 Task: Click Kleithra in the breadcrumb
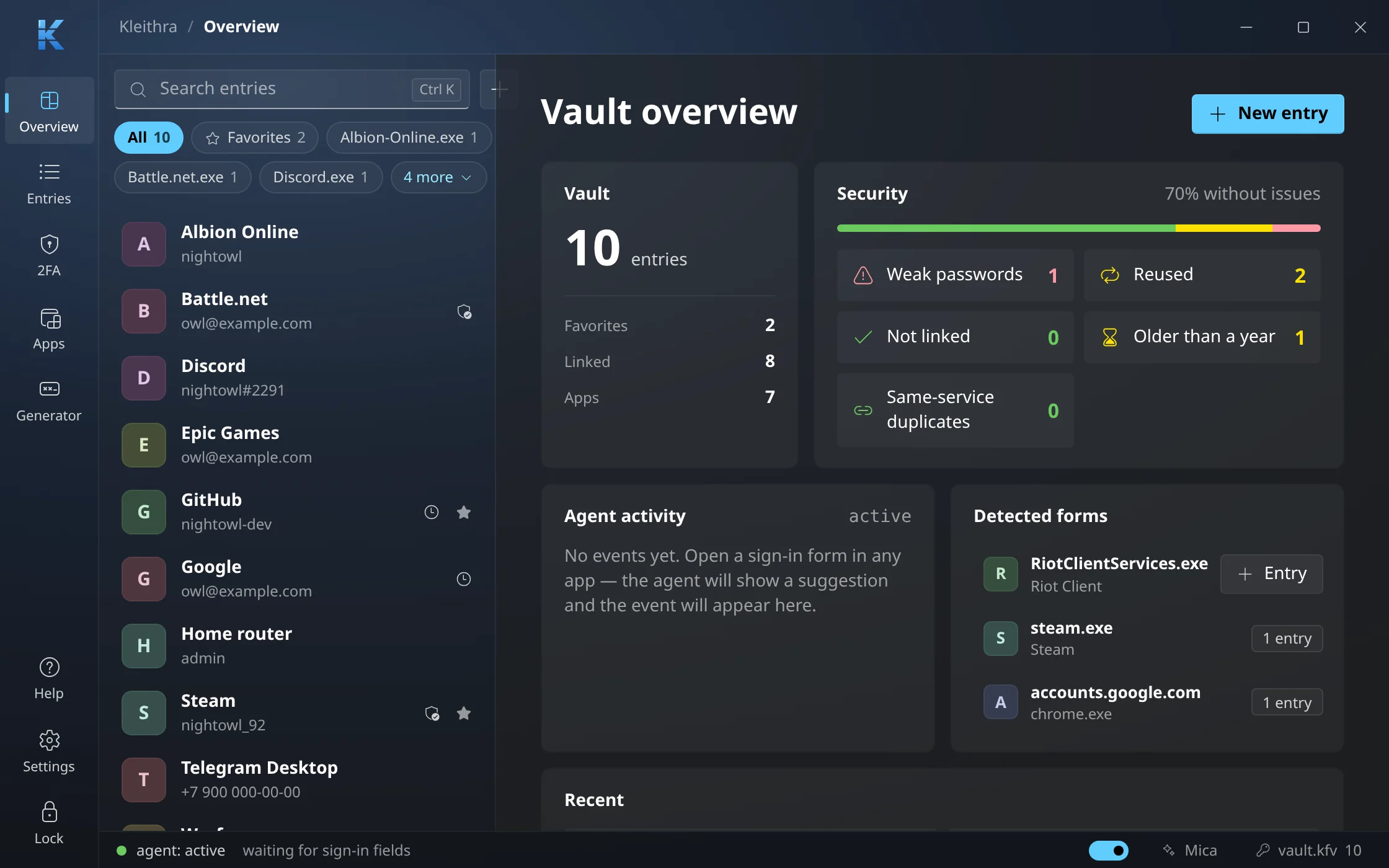click(148, 27)
